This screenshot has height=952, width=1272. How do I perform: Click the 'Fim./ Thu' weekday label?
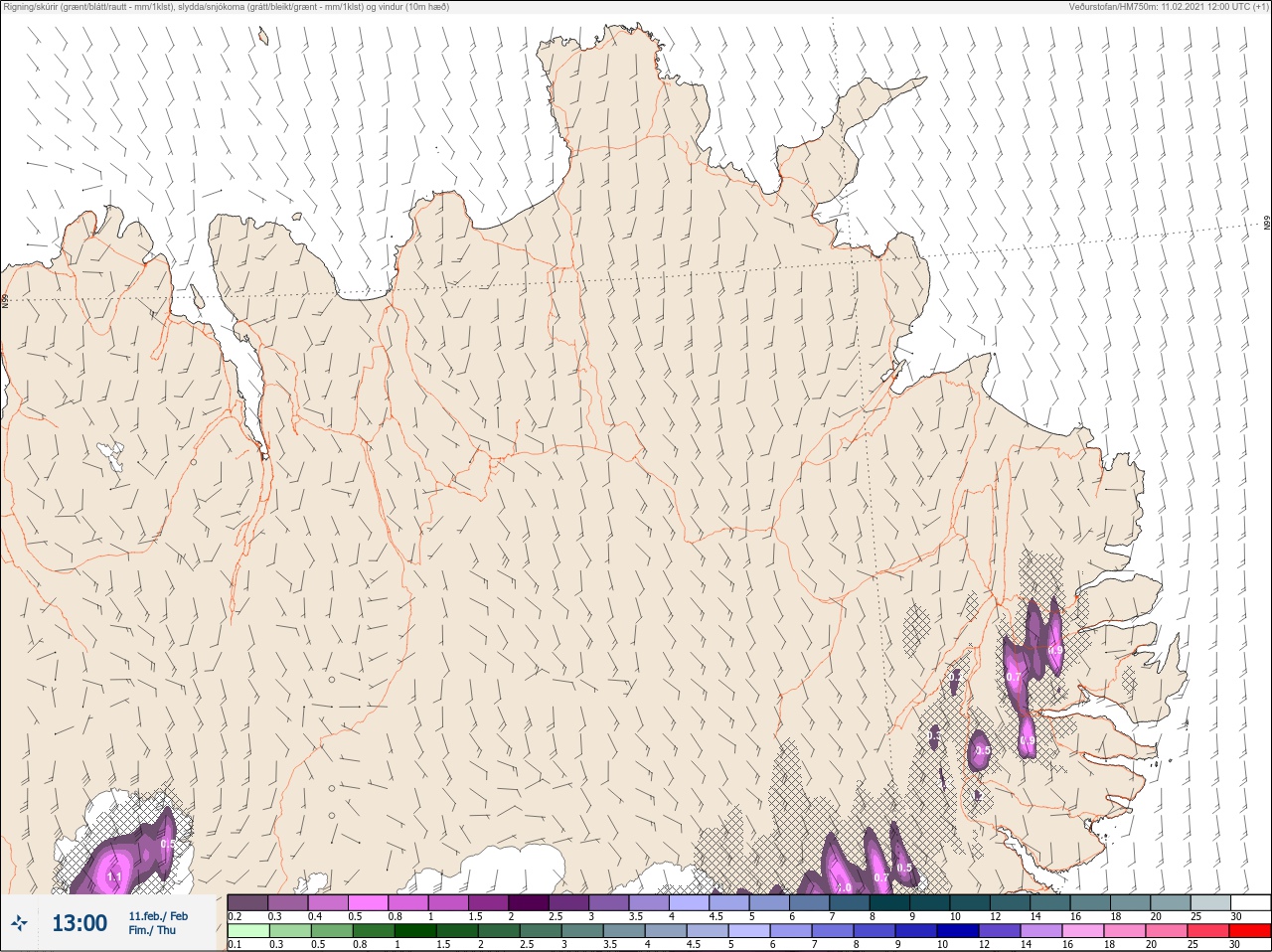pos(152,930)
